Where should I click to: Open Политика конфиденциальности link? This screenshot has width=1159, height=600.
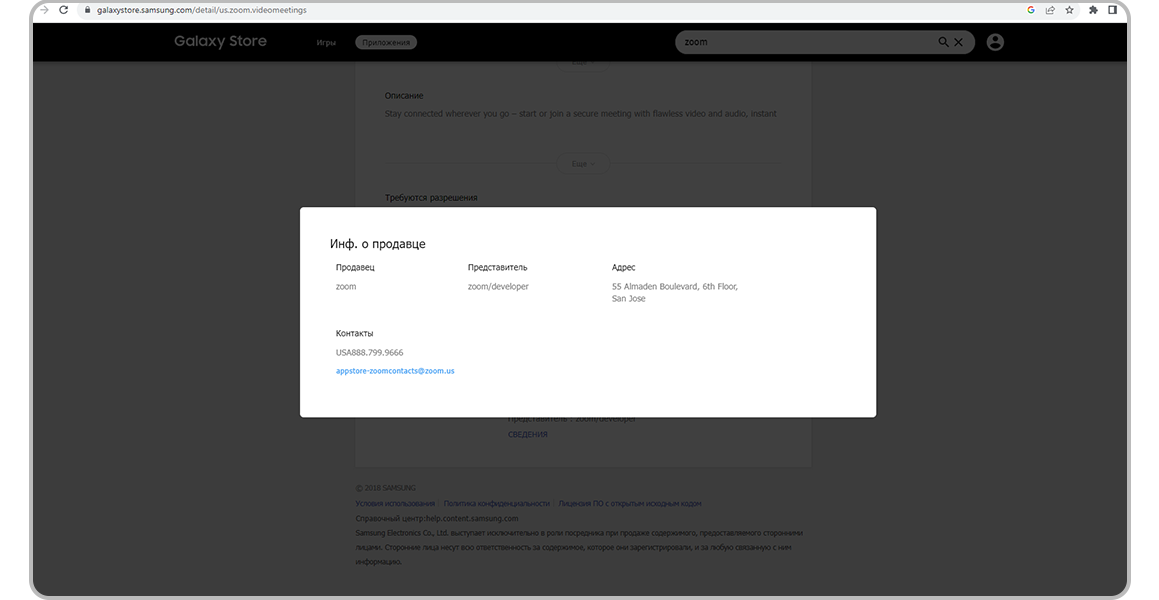(497, 503)
